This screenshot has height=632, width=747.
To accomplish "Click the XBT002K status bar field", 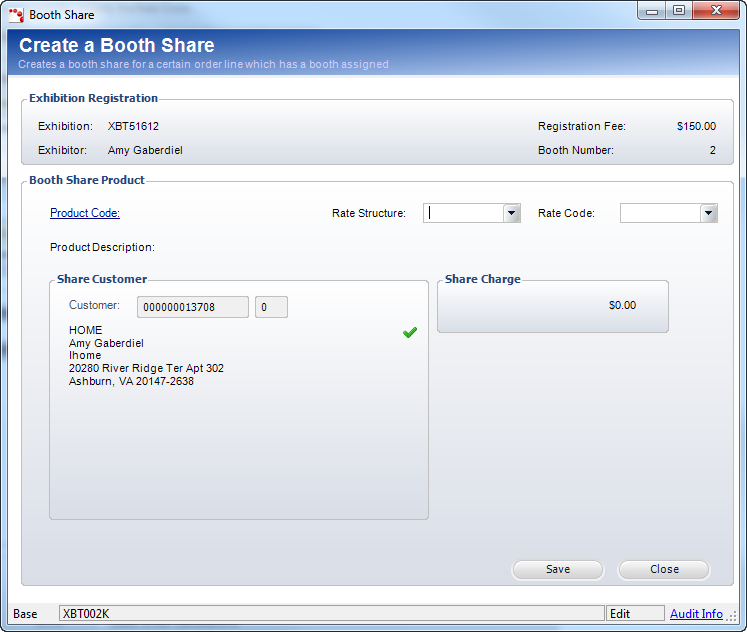I will click(x=332, y=613).
